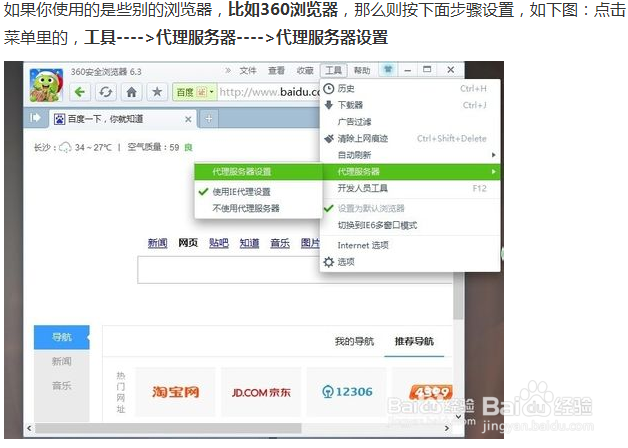Open the 网页 link above search box

coord(188,243)
